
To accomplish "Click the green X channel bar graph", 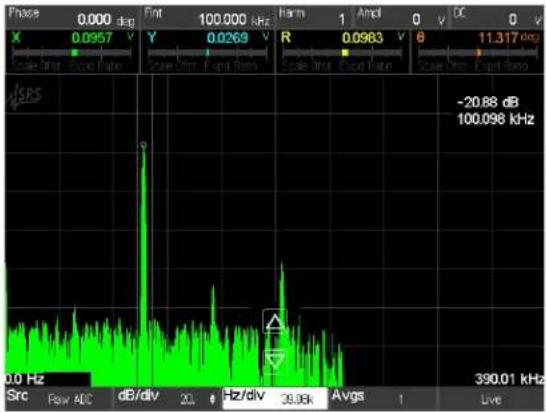I will point(72,53).
